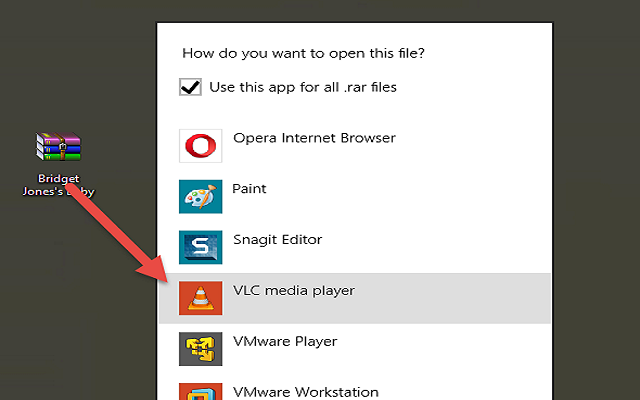
Task: Click "Use this app for all .rar files" label
Action: pyautogui.click(x=302, y=88)
